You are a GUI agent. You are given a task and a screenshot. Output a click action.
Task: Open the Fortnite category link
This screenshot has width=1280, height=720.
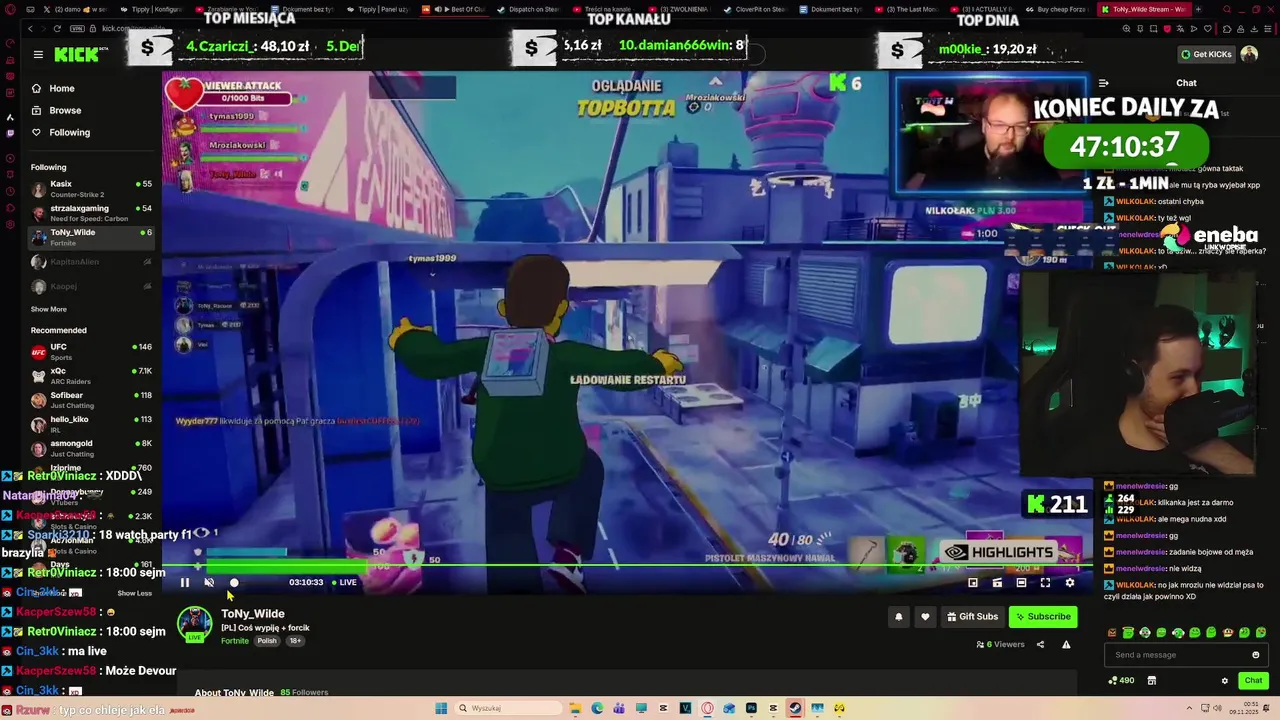tap(235, 641)
